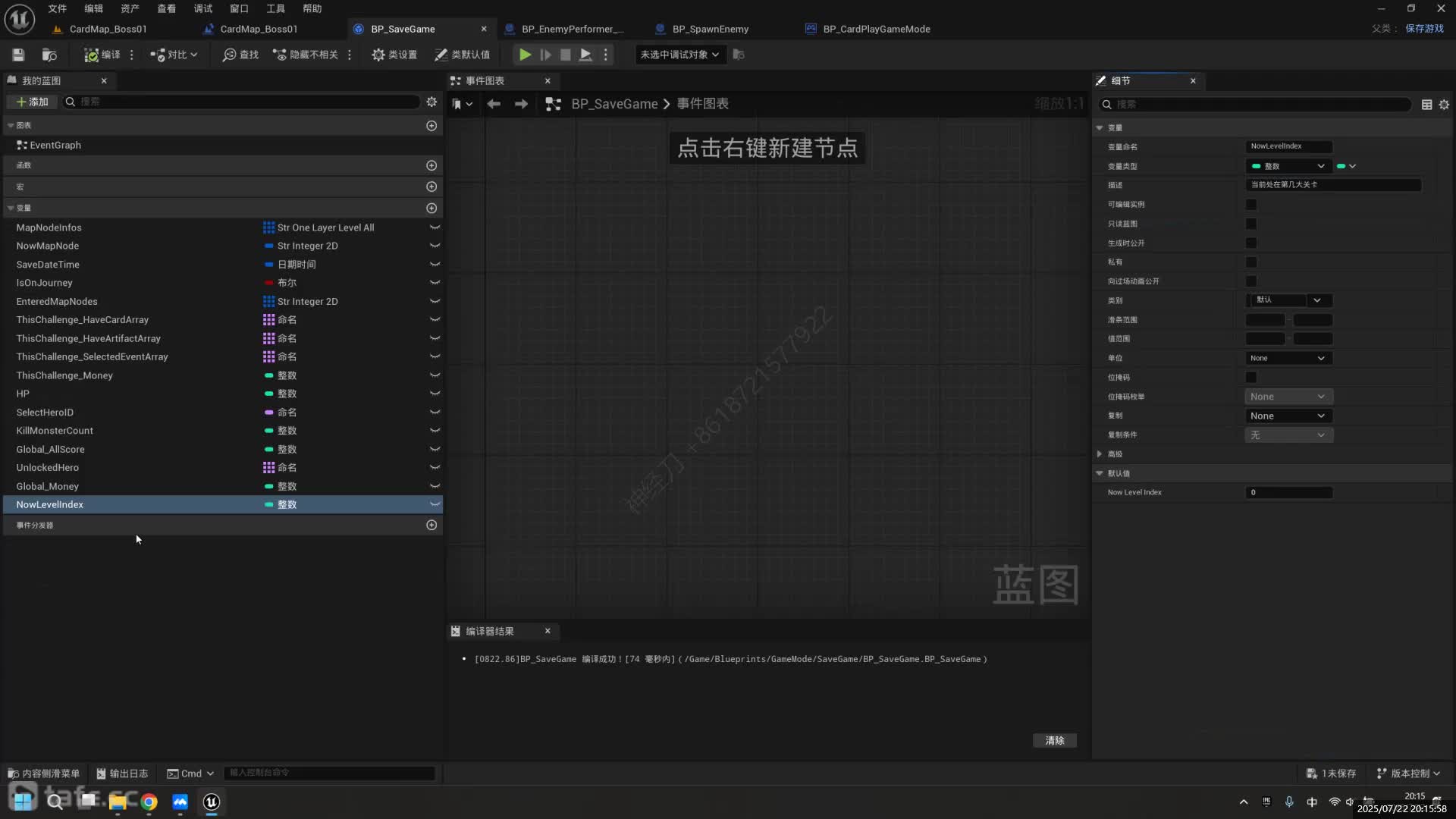Toggle eye visibility for HP variable

[x=435, y=394]
